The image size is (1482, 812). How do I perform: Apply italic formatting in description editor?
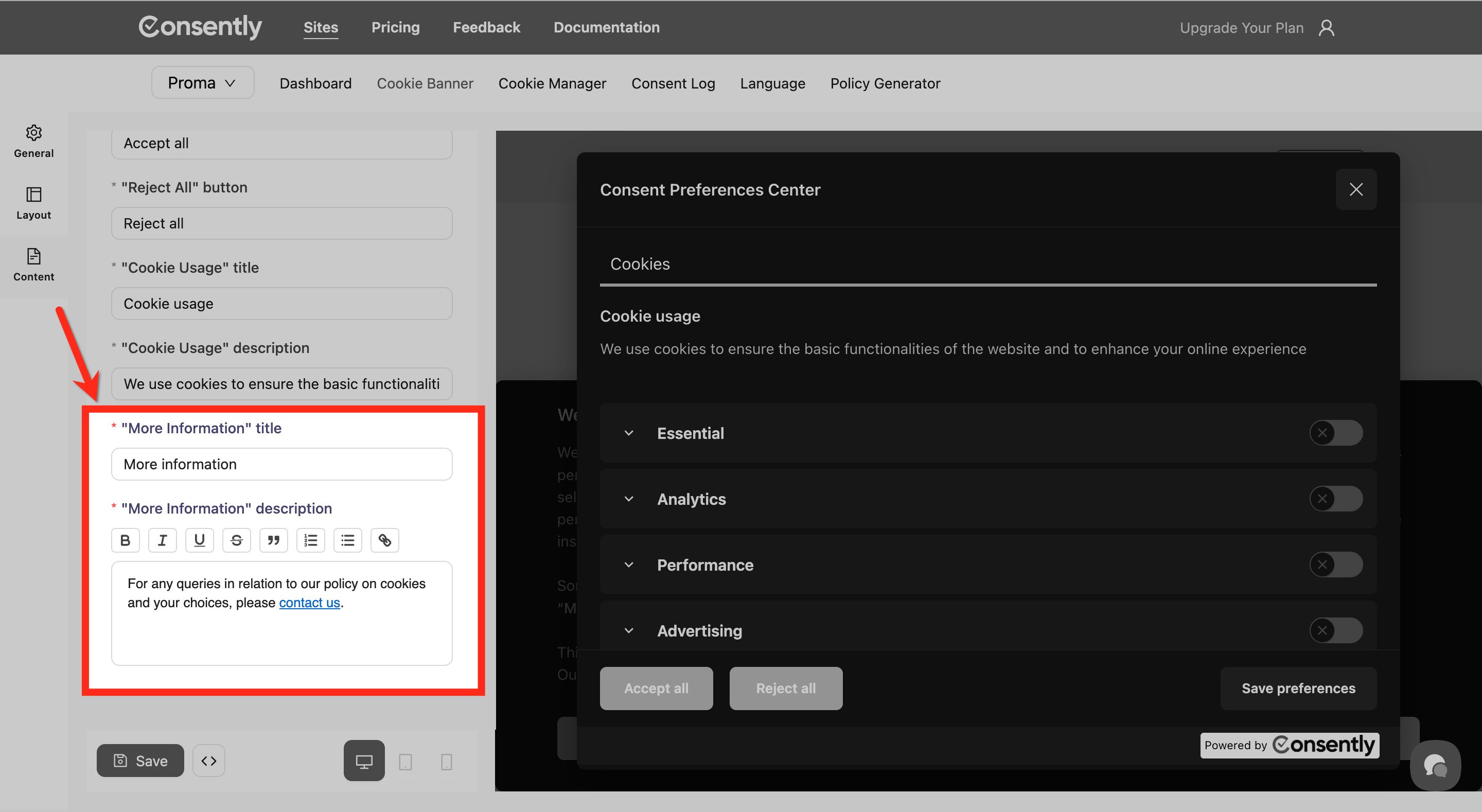(x=162, y=540)
